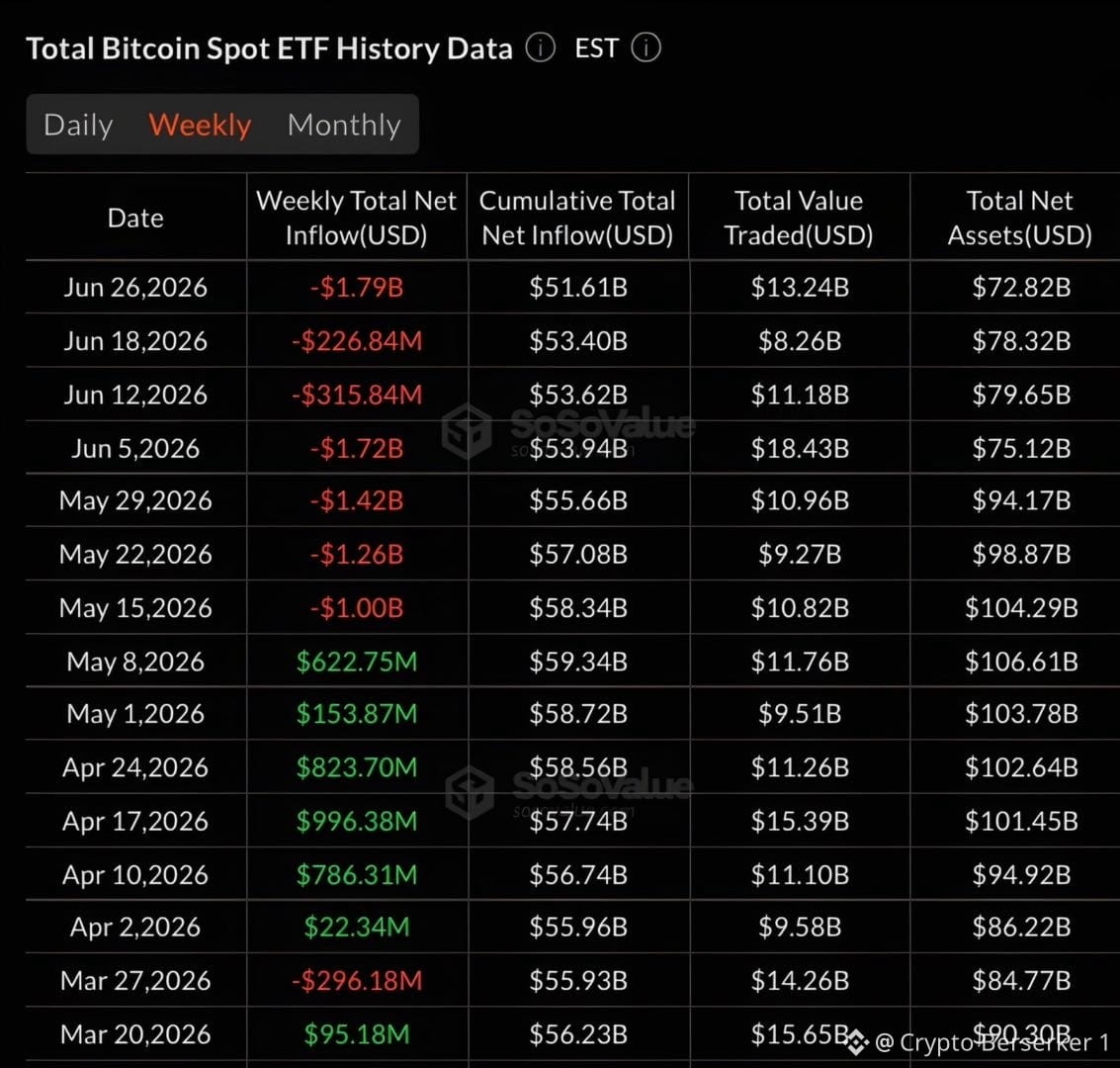This screenshot has height=1068, width=1120.
Task: Click the -$1.79B weekly inflow value
Action: pos(357,287)
